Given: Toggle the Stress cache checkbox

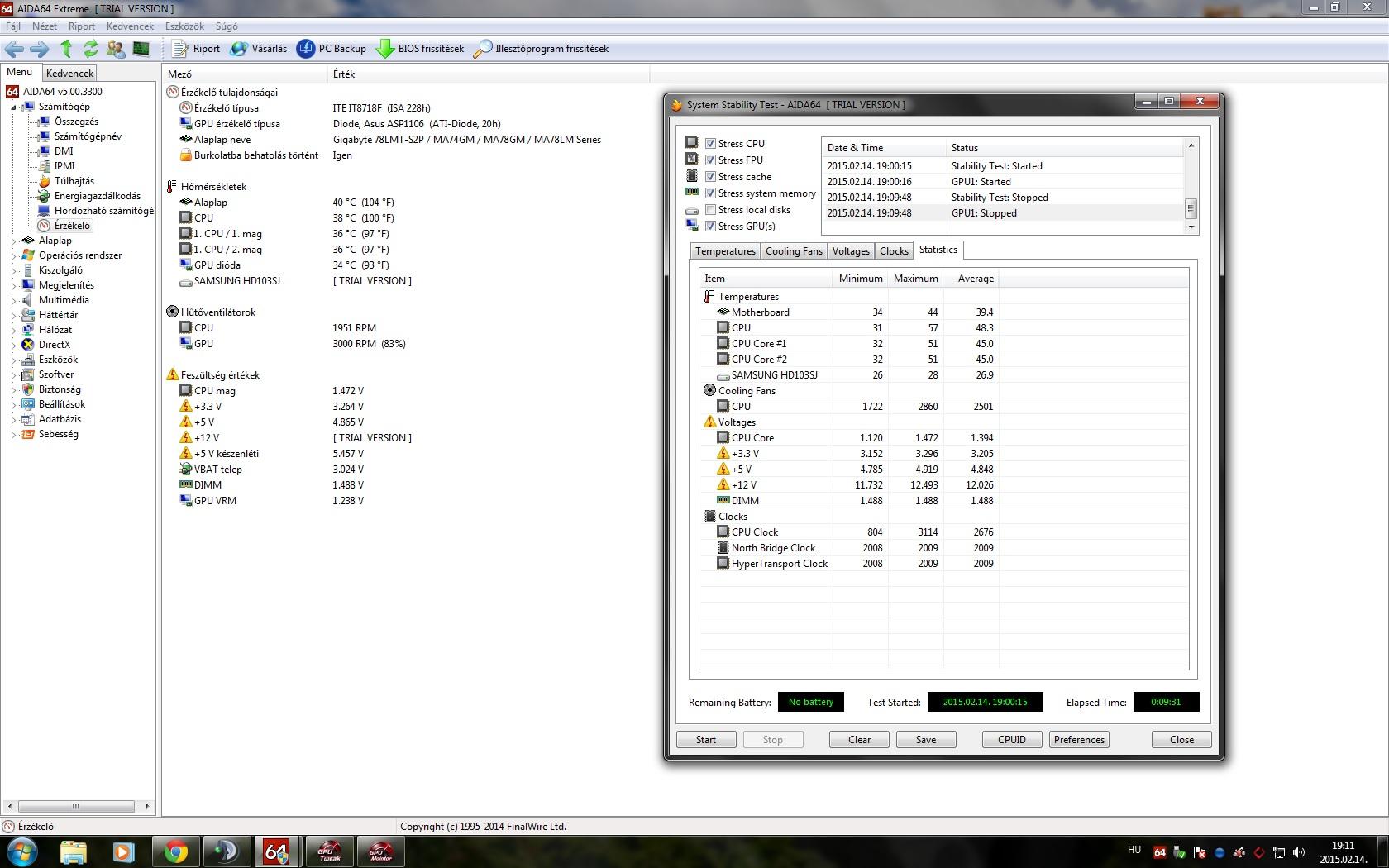Looking at the screenshot, I should pyautogui.click(x=710, y=177).
